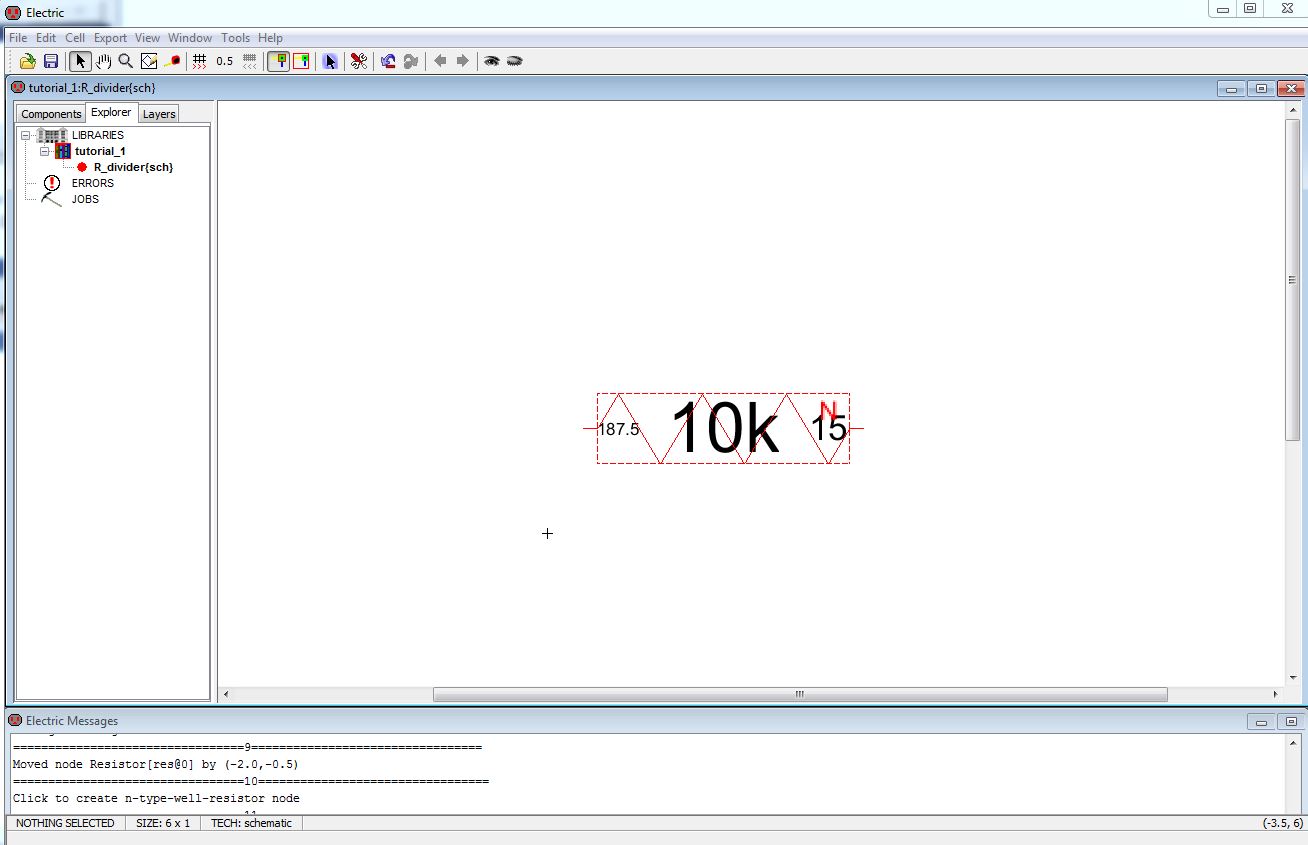Image resolution: width=1308 pixels, height=845 pixels.
Task: Pick the Measure tape tool
Action: point(172,61)
